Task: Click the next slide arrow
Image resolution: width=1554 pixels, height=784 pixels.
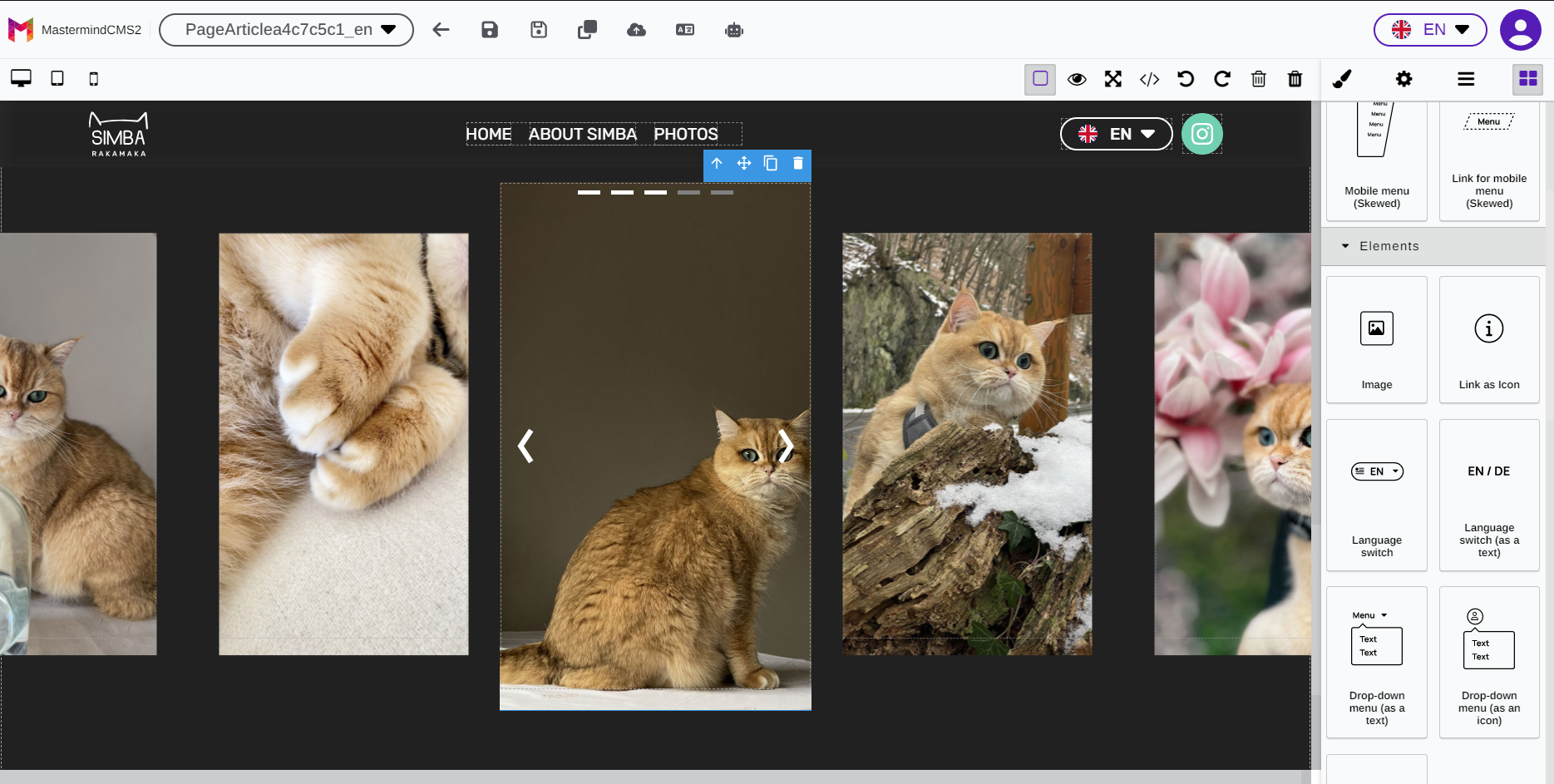Action: pos(786,446)
